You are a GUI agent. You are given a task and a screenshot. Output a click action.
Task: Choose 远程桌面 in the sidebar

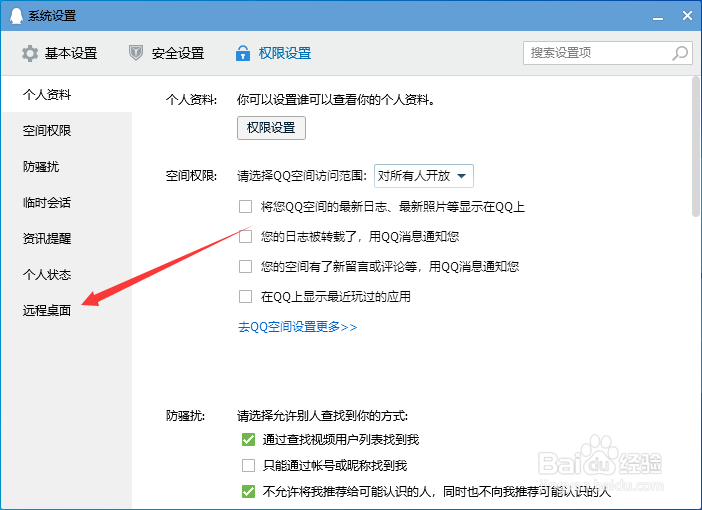(x=67, y=310)
